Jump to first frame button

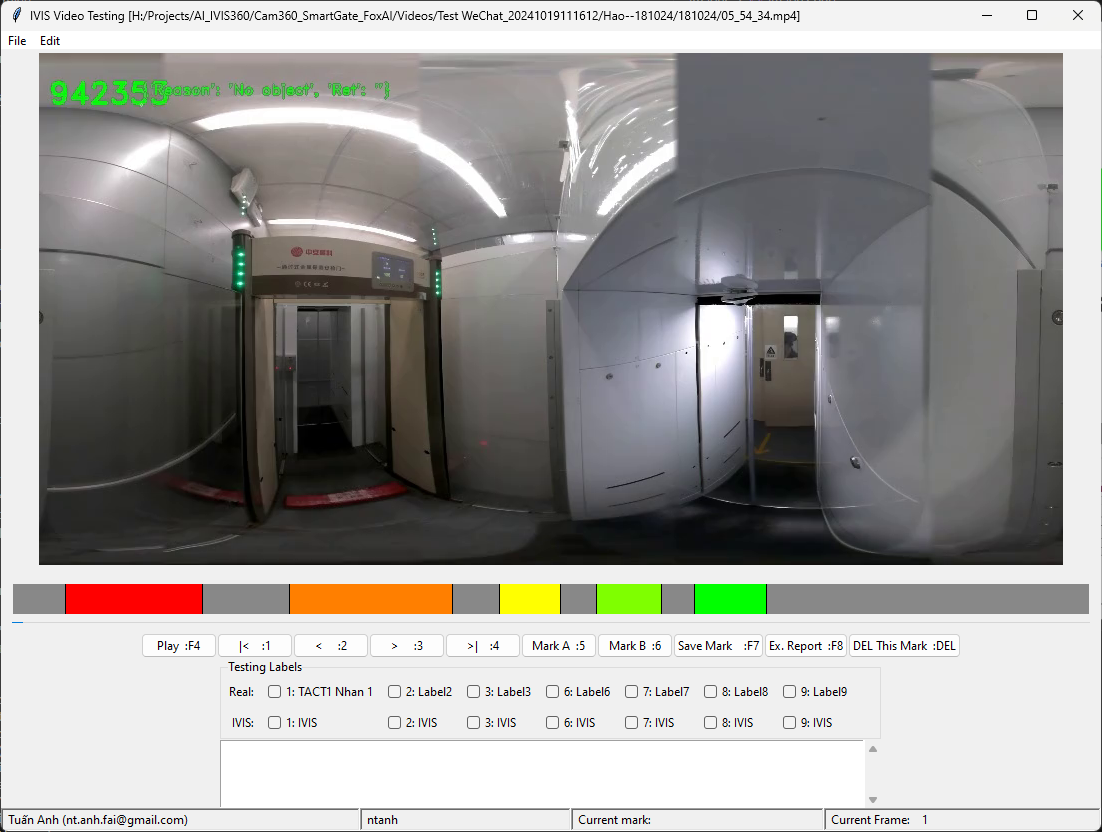(x=254, y=646)
